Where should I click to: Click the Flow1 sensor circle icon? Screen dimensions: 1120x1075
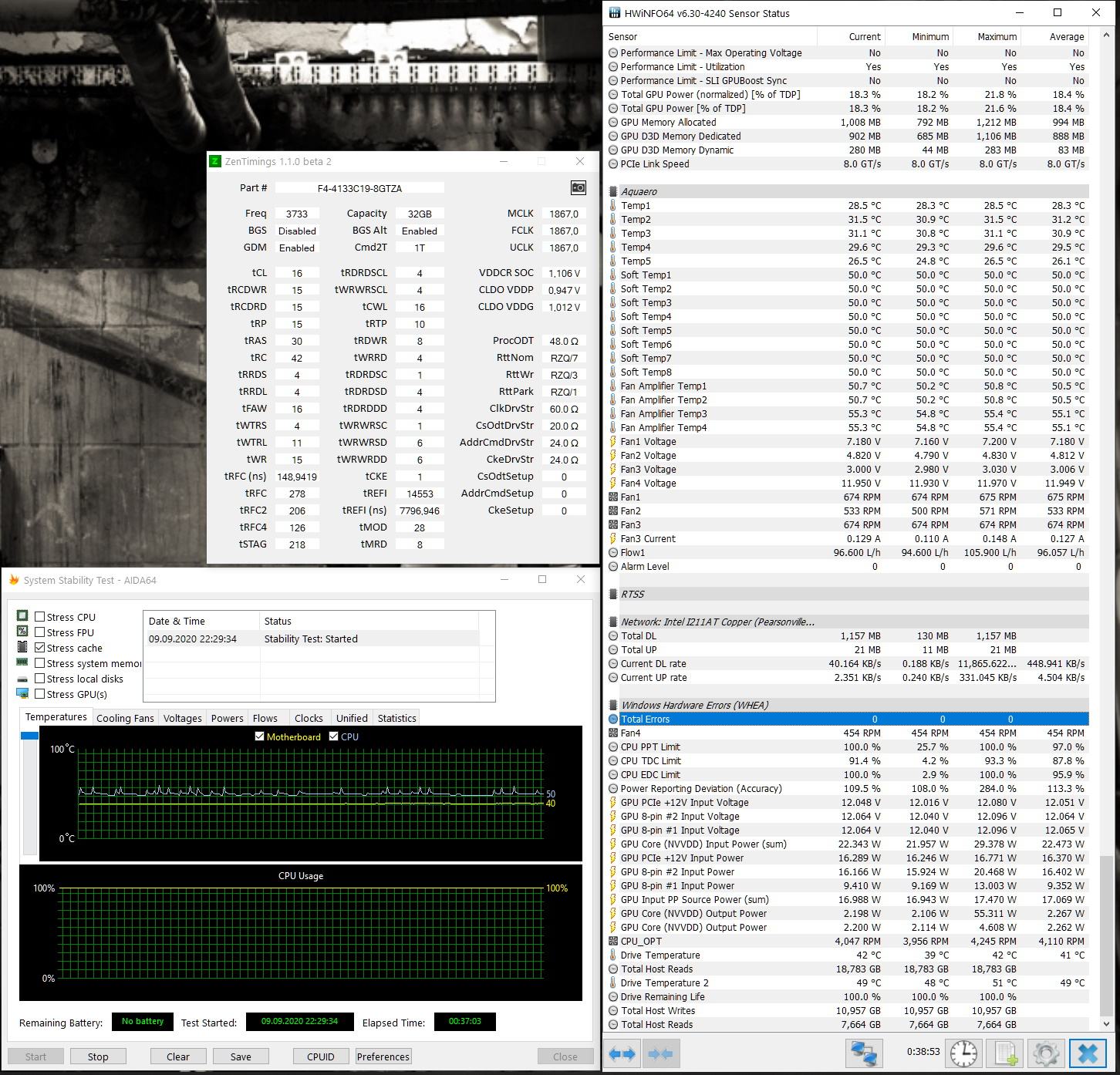(x=613, y=553)
